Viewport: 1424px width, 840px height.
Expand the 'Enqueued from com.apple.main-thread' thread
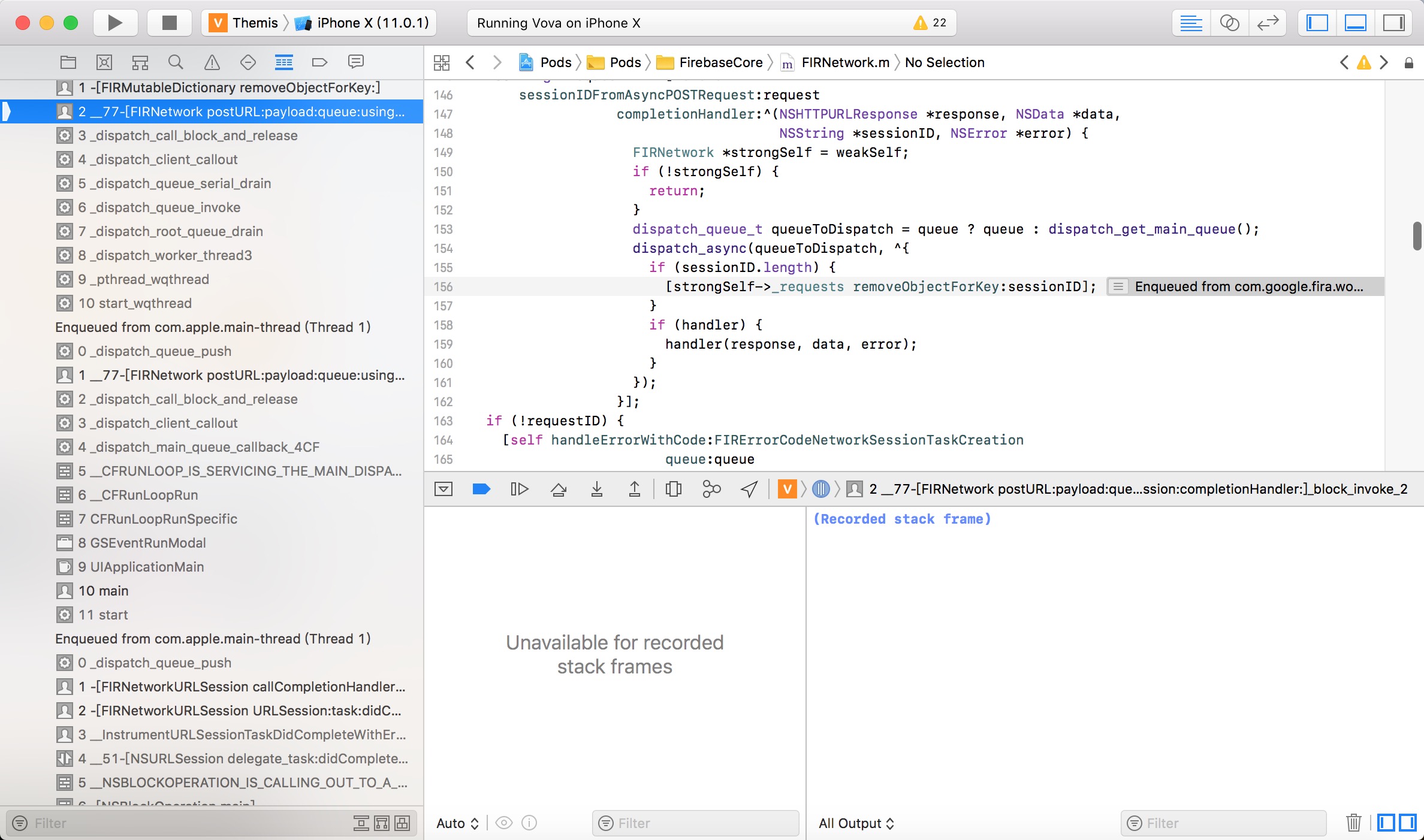point(214,326)
